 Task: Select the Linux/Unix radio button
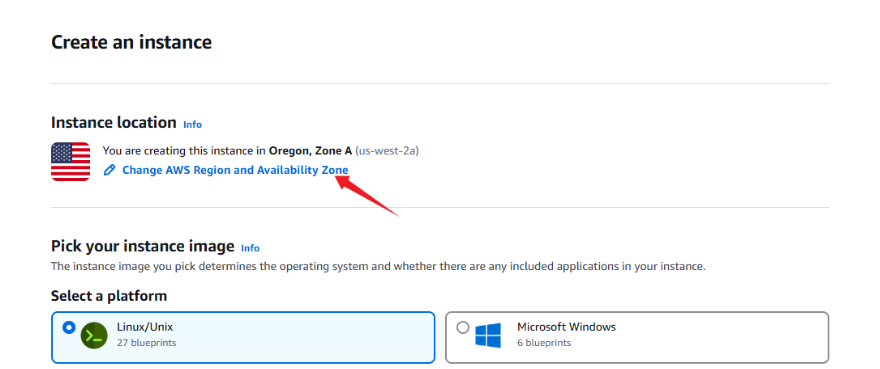point(69,327)
